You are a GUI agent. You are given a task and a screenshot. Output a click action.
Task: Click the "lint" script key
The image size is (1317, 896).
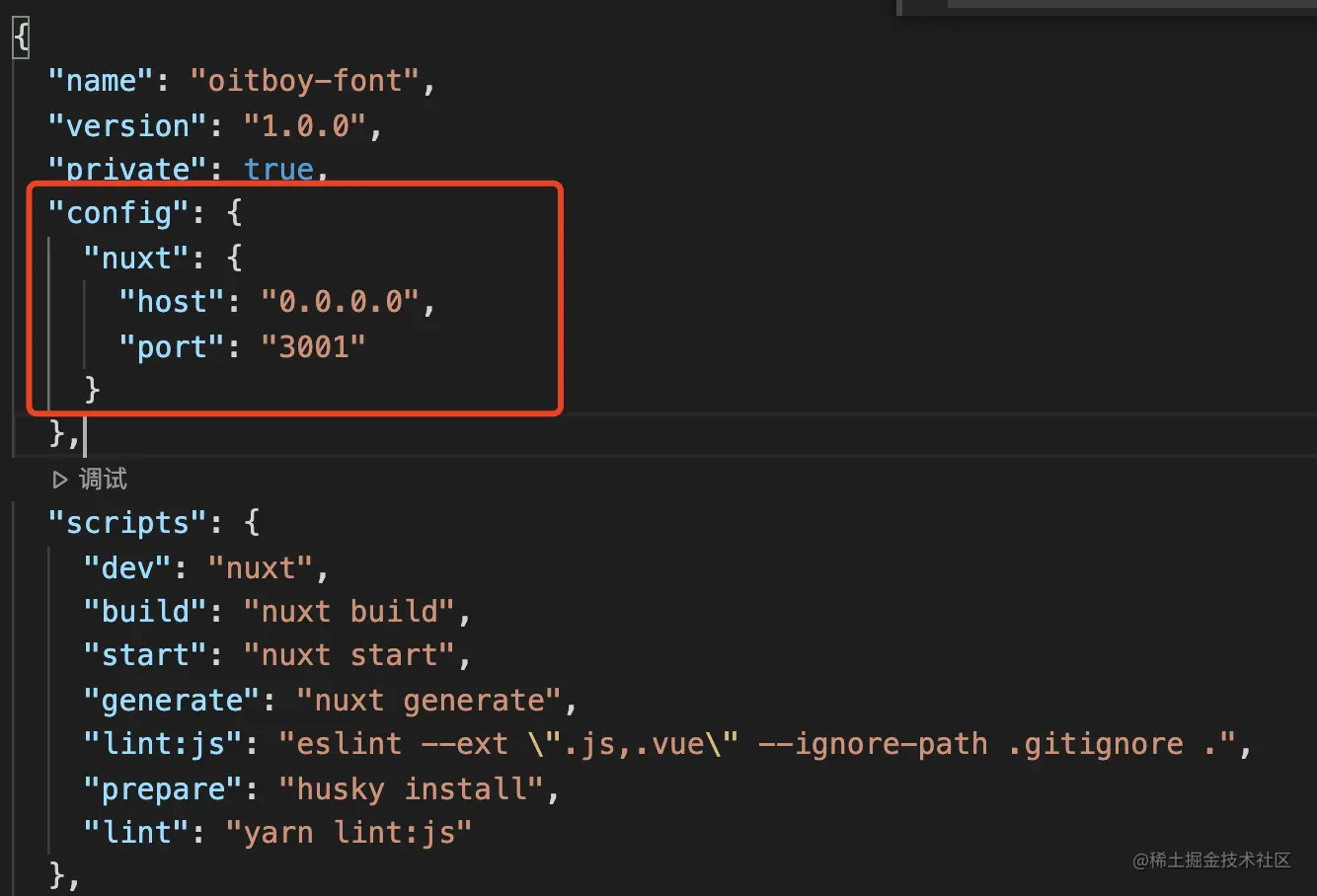pyautogui.click(x=137, y=832)
